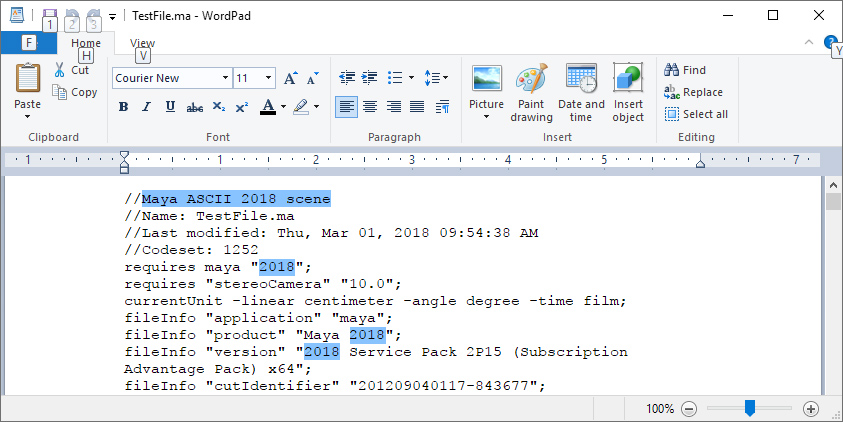The width and height of the screenshot is (843, 422).
Task: Switch to the View tab
Action: (142, 43)
